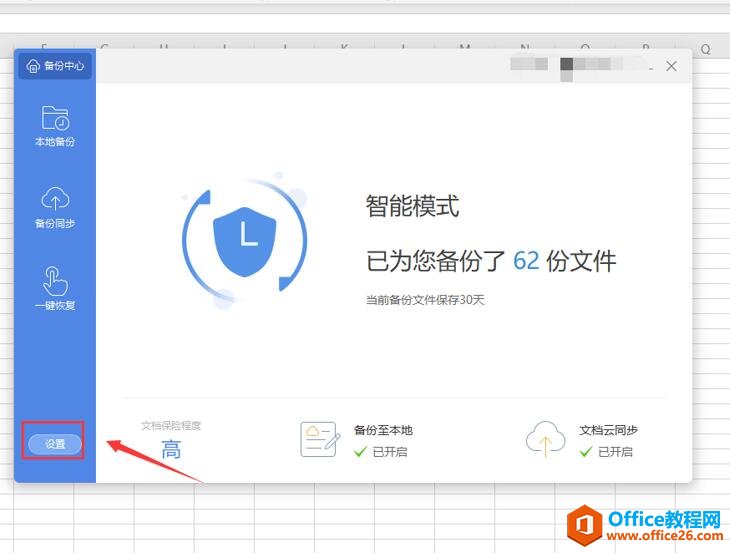Click the 智能模式 heading text
Screen dimensions: 730x553
[412, 206]
